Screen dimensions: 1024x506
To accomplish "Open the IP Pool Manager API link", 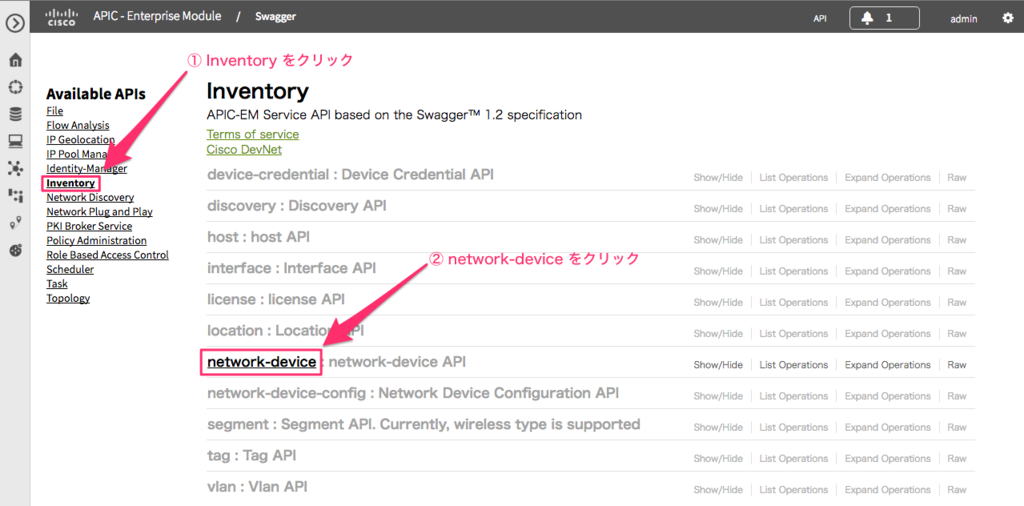I will (76, 154).
